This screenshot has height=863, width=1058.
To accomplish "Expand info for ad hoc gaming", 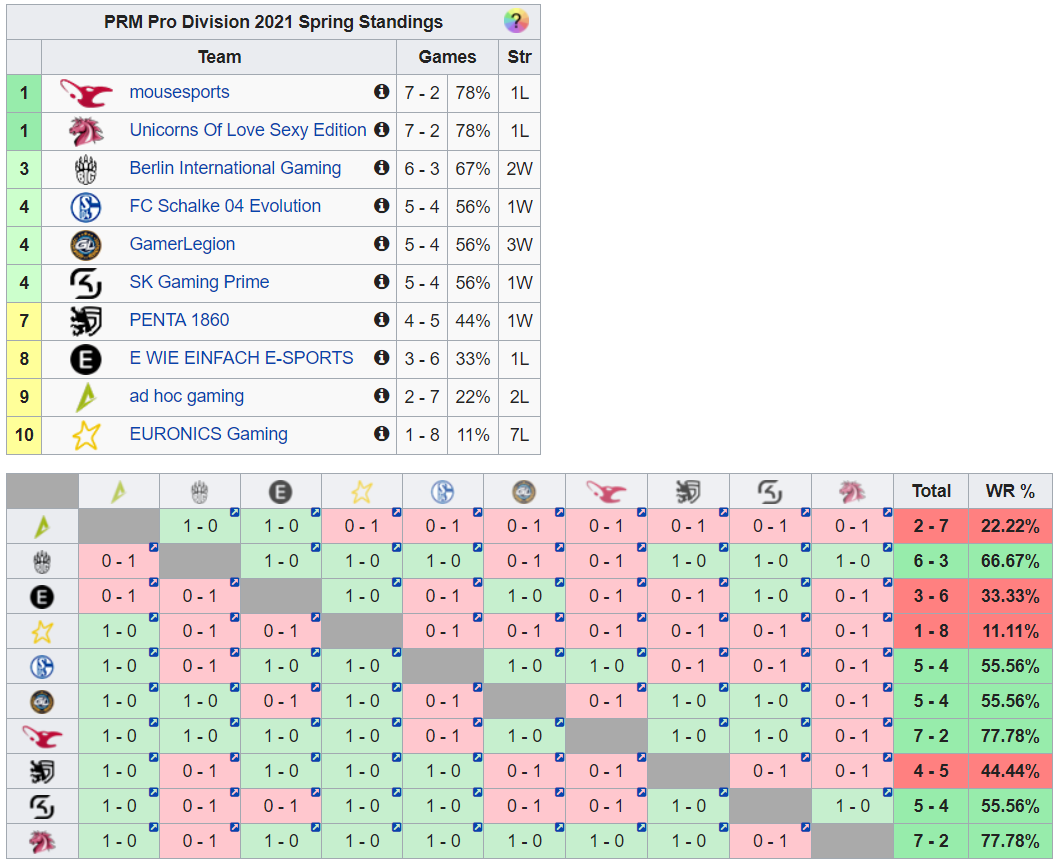I will click(381, 396).
